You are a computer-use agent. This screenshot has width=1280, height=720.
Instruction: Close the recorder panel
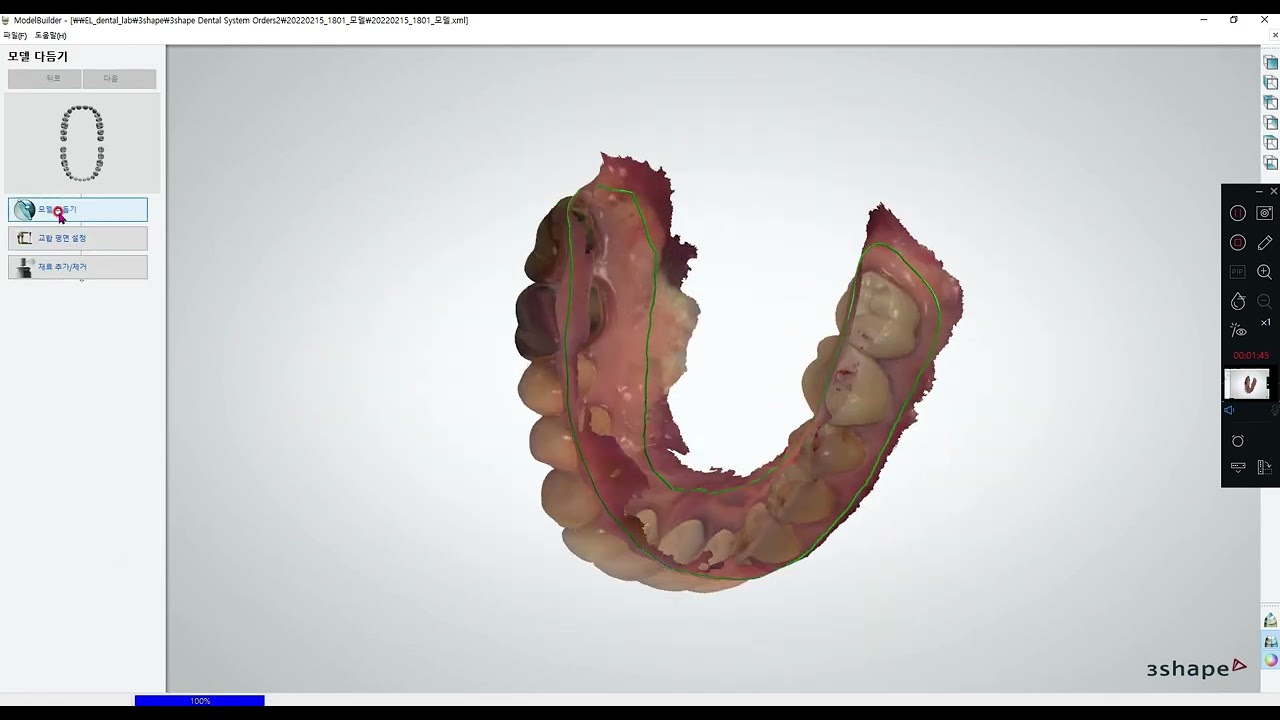[1273, 191]
